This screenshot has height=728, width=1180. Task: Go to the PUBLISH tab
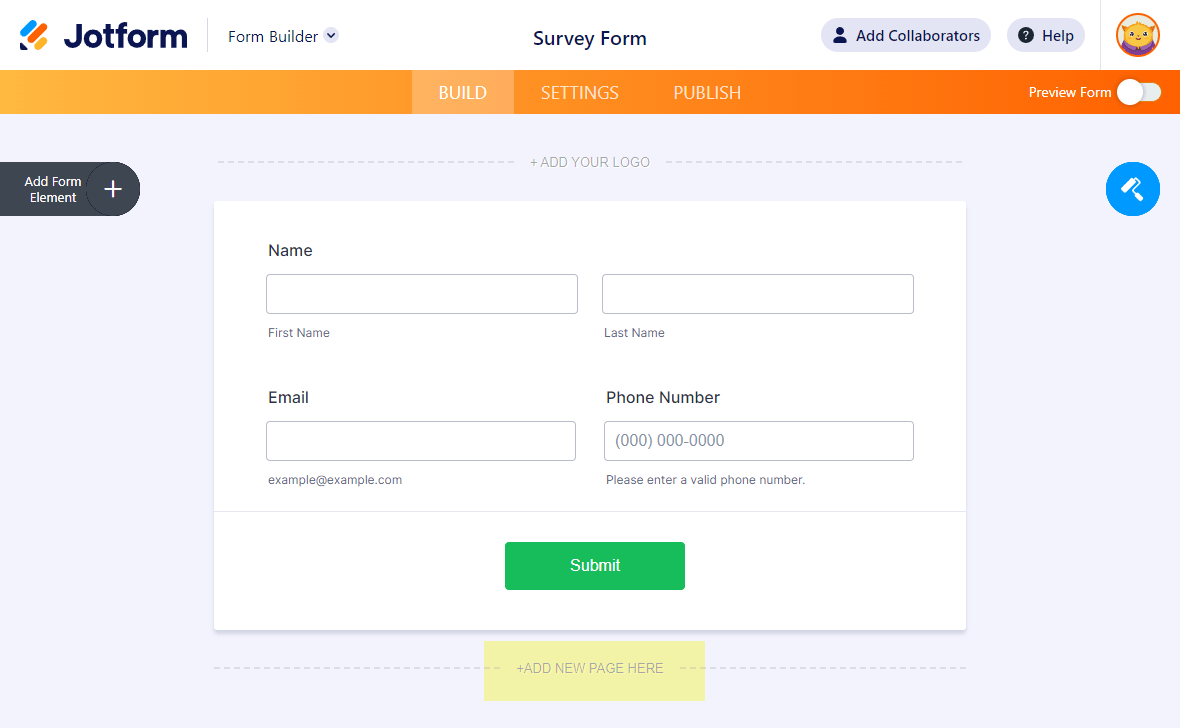[707, 93]
